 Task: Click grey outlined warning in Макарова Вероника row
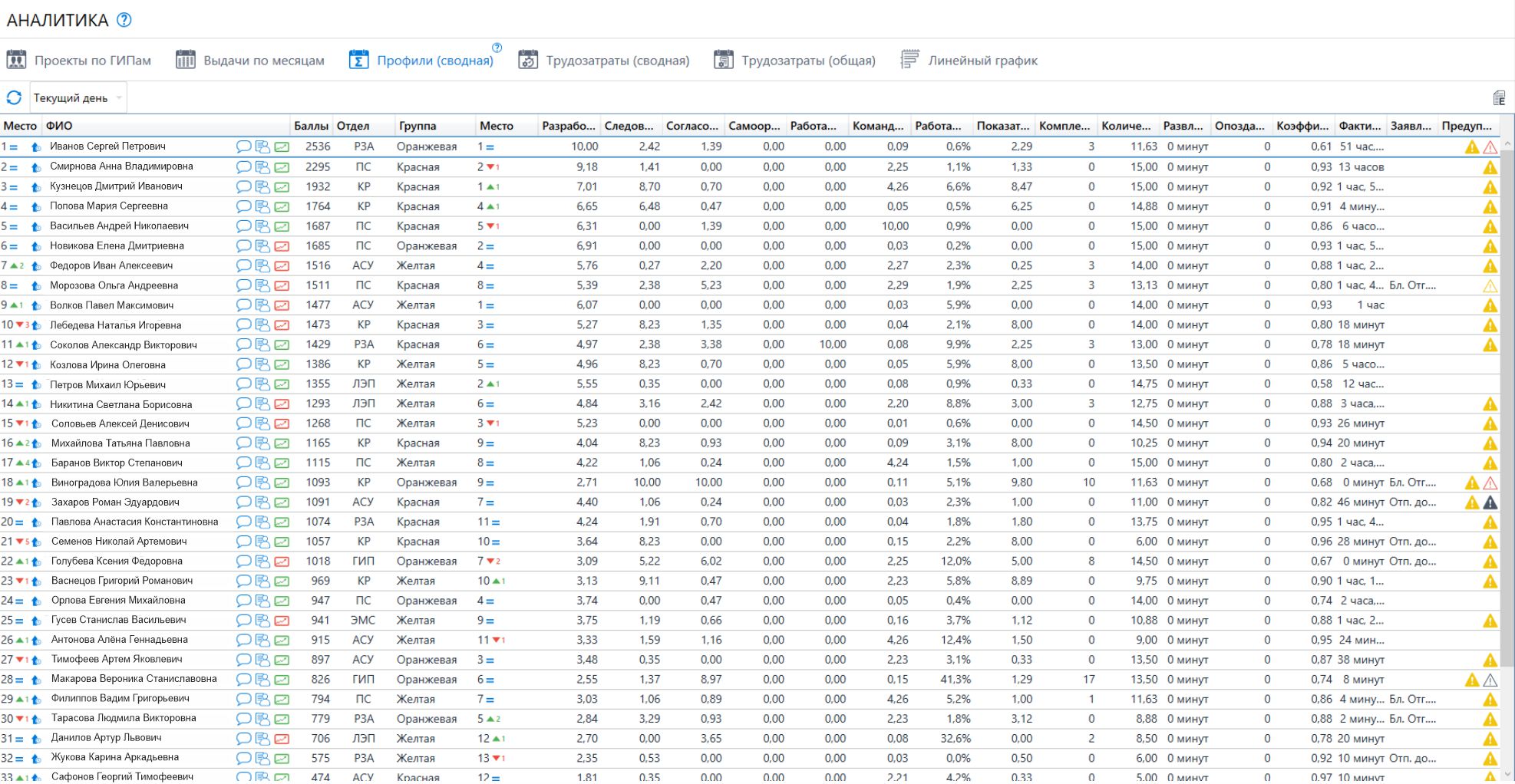1490,680
